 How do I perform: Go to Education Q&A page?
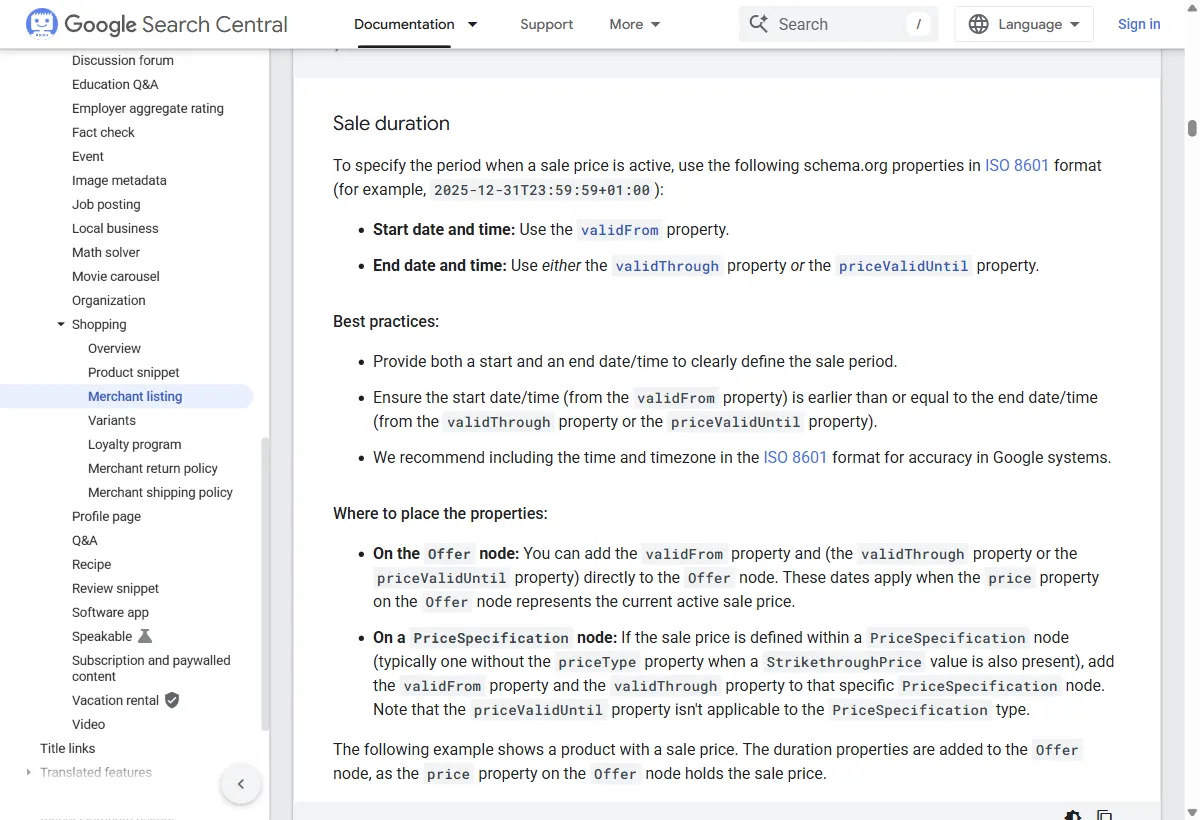click(115, 84)
